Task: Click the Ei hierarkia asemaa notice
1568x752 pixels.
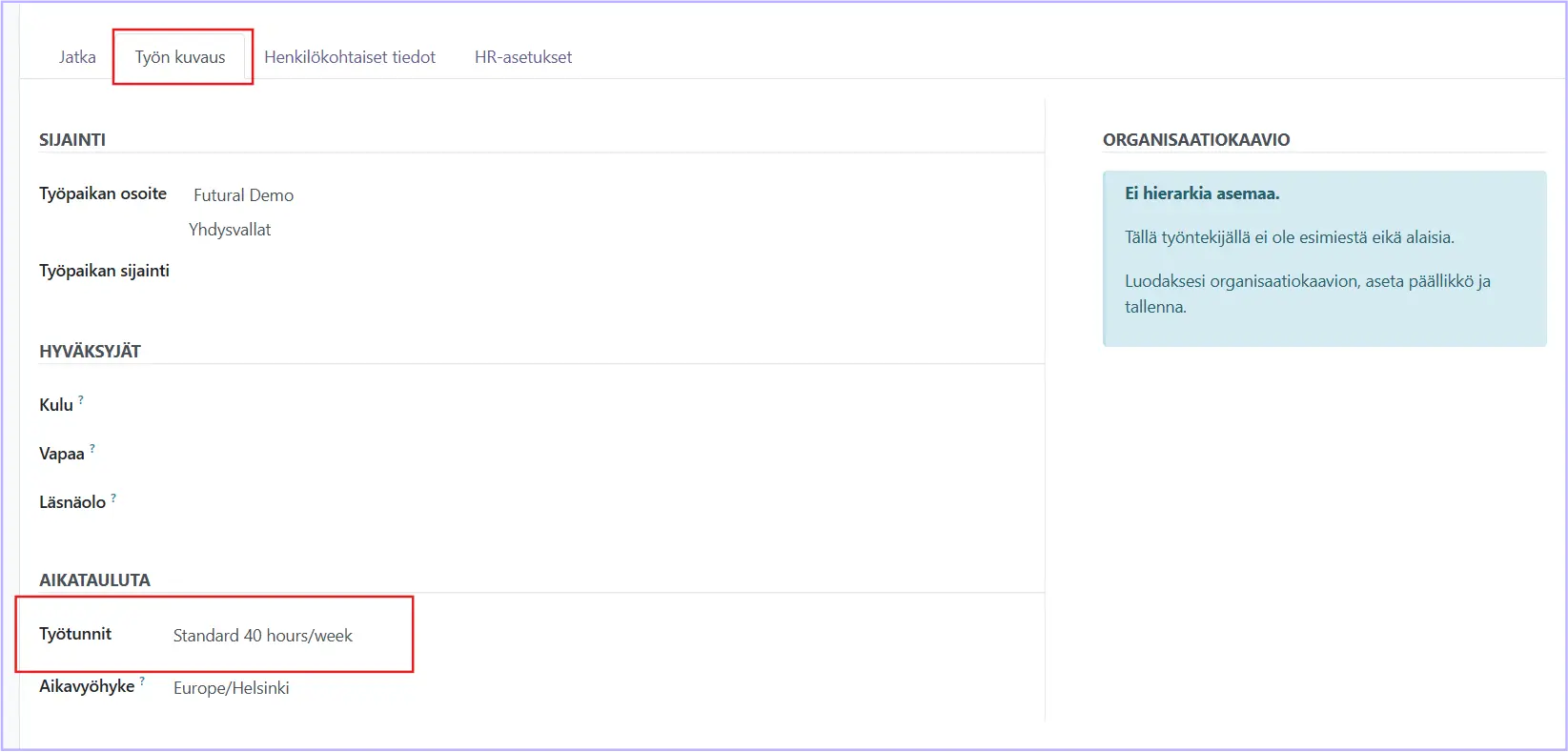Action: [1202, 193]
